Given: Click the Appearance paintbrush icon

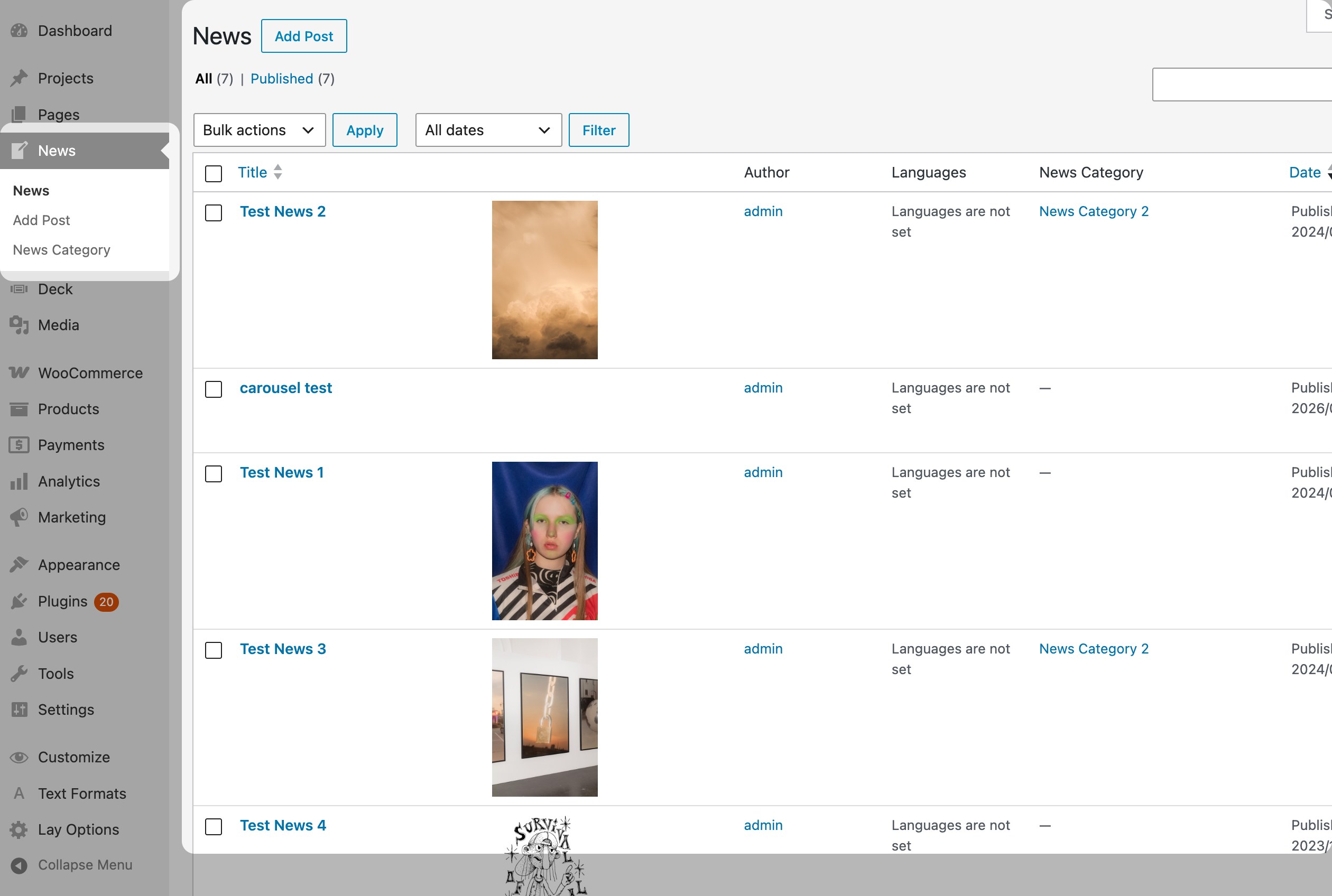Looking at the screenshot, I should tap(19, 565).
